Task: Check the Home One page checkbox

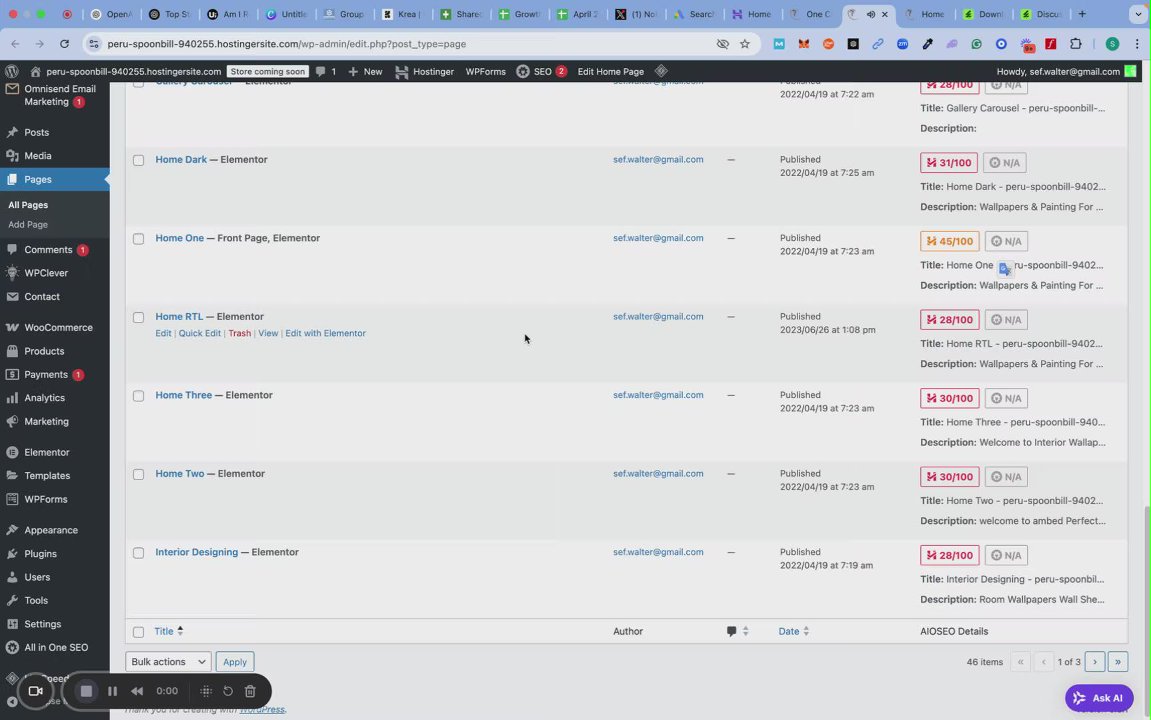Action: pos(138,239)
